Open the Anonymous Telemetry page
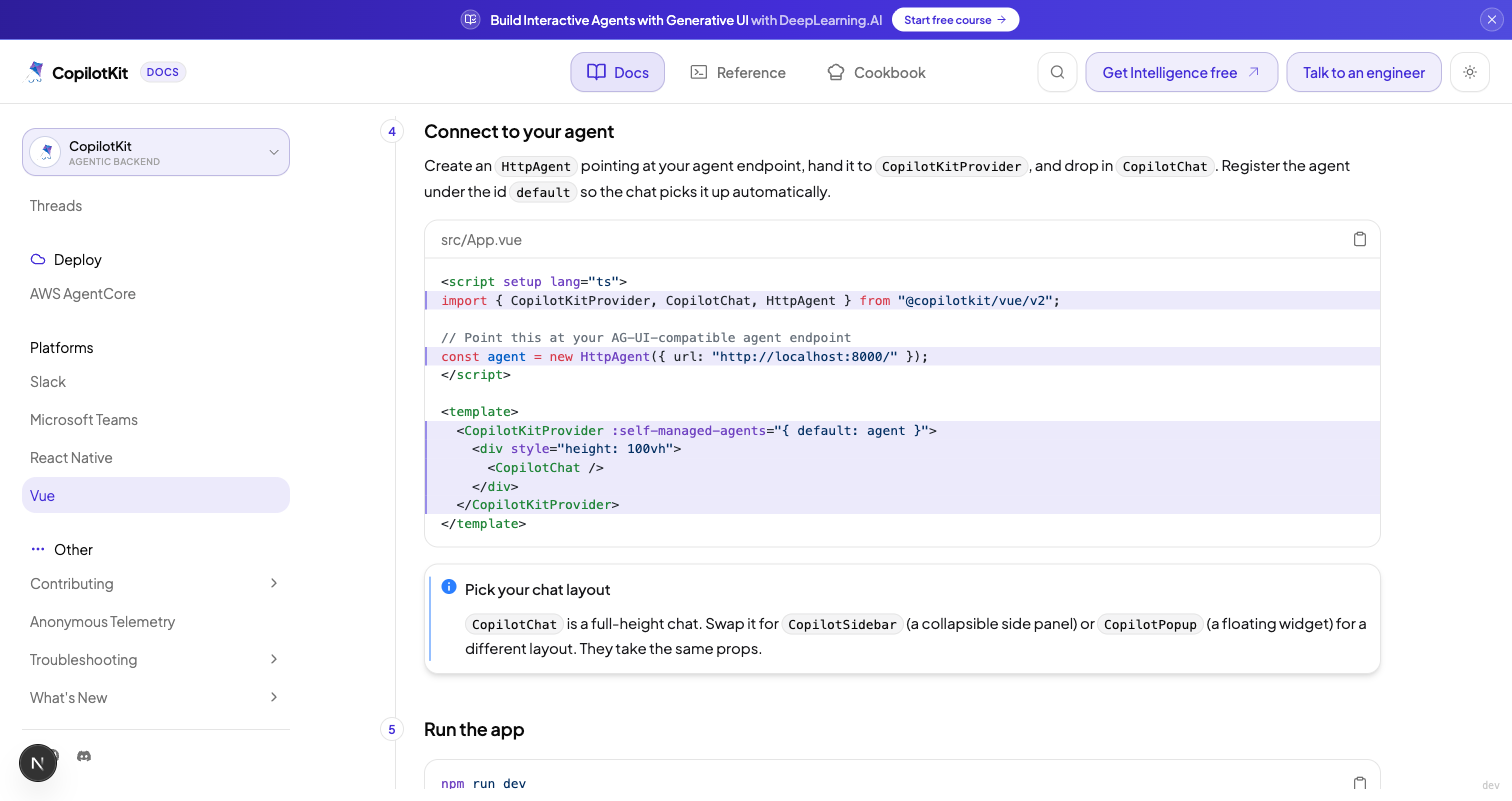 pyautogui.click(x=102, y=622)
